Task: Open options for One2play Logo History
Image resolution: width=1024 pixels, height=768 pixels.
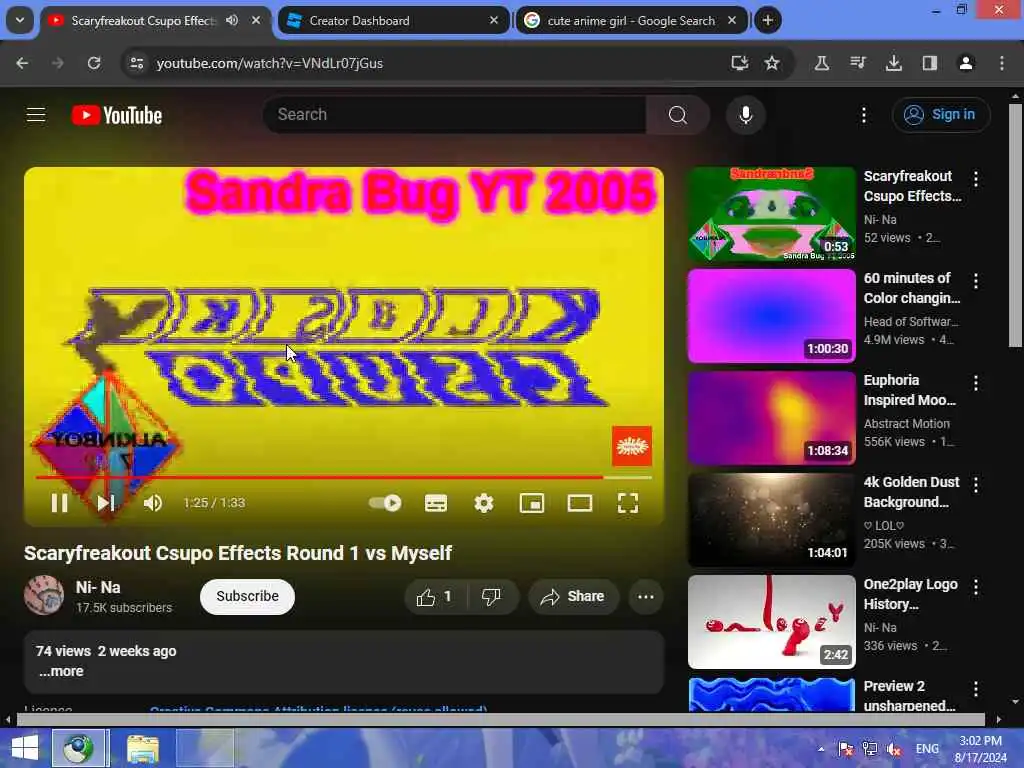Action: (976, 586)
